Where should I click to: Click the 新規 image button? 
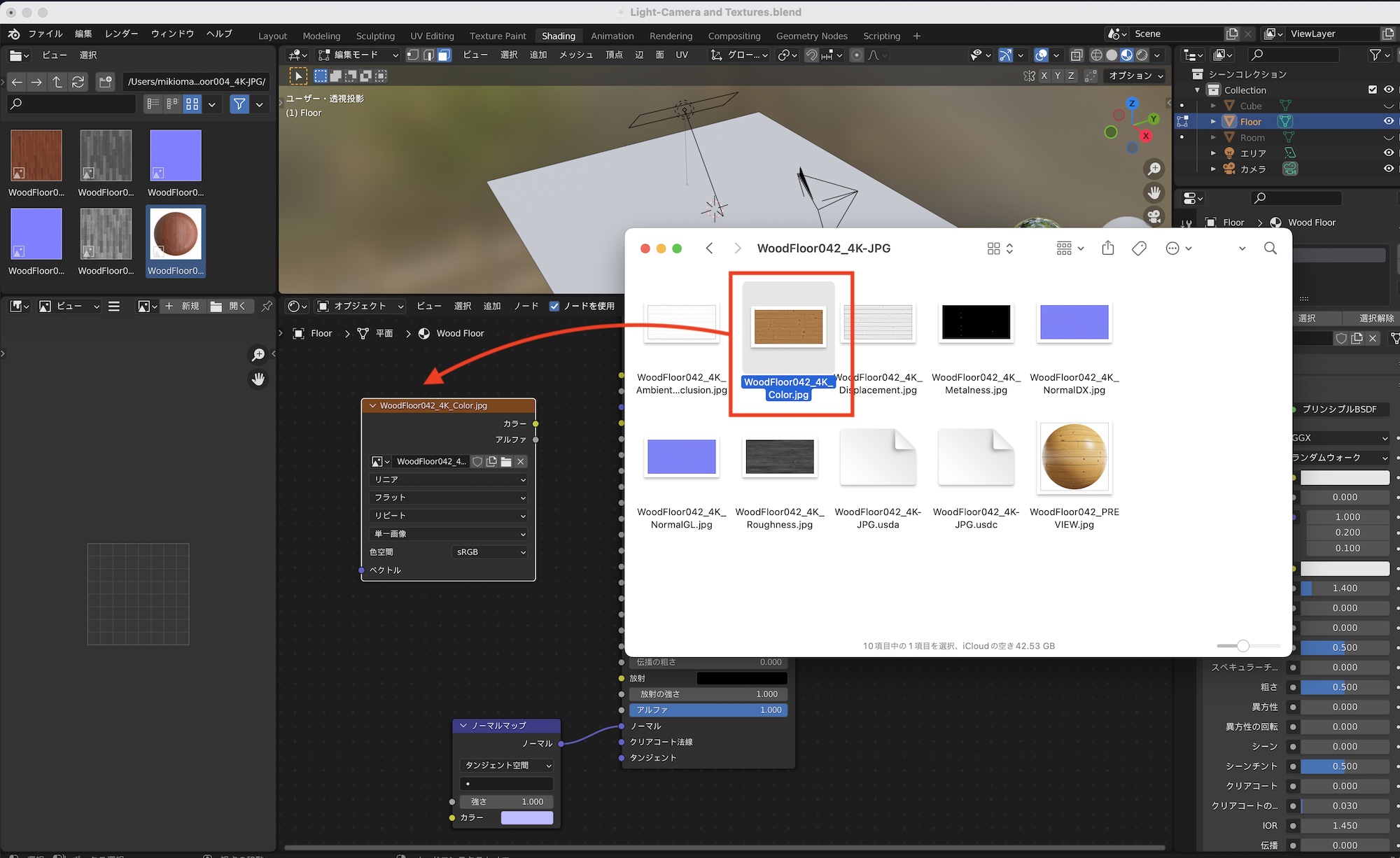(x=182, y=307)
